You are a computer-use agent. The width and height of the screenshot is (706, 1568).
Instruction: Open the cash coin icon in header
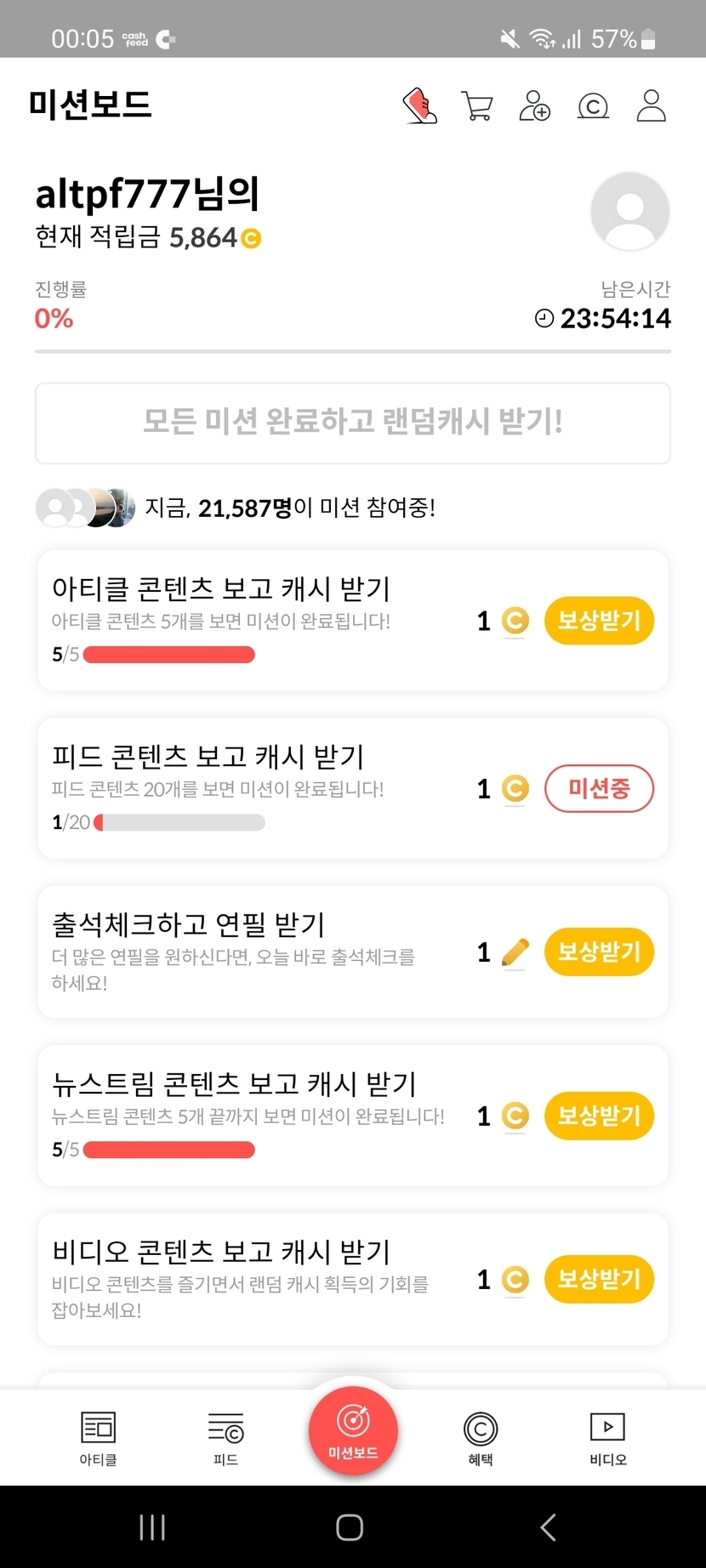click(x=593, y=106)
